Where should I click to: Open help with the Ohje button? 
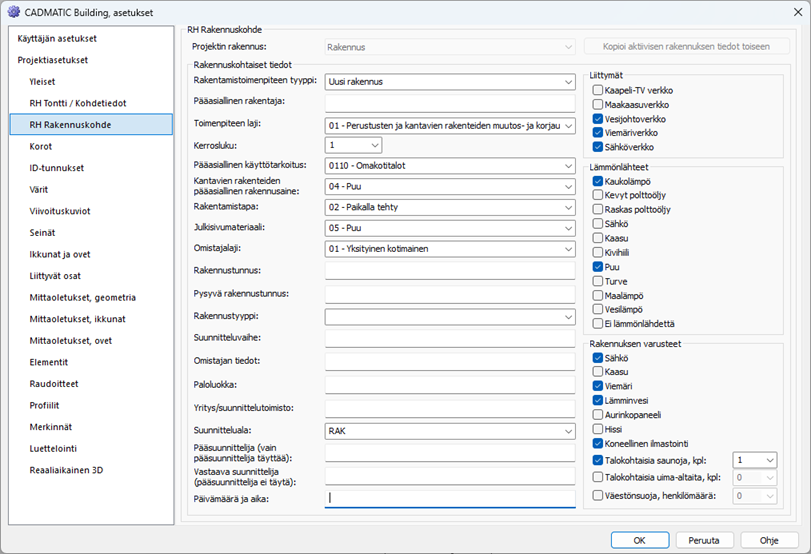point(768,540)
